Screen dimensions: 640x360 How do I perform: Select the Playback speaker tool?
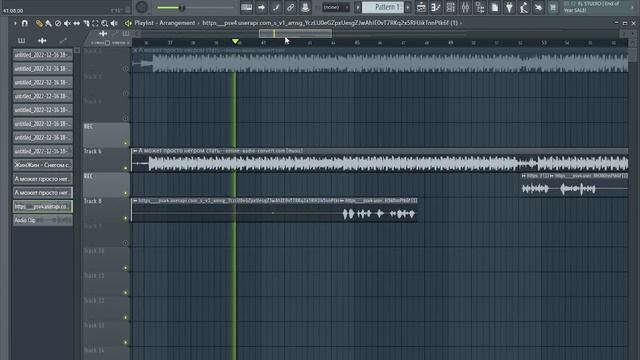114,24
